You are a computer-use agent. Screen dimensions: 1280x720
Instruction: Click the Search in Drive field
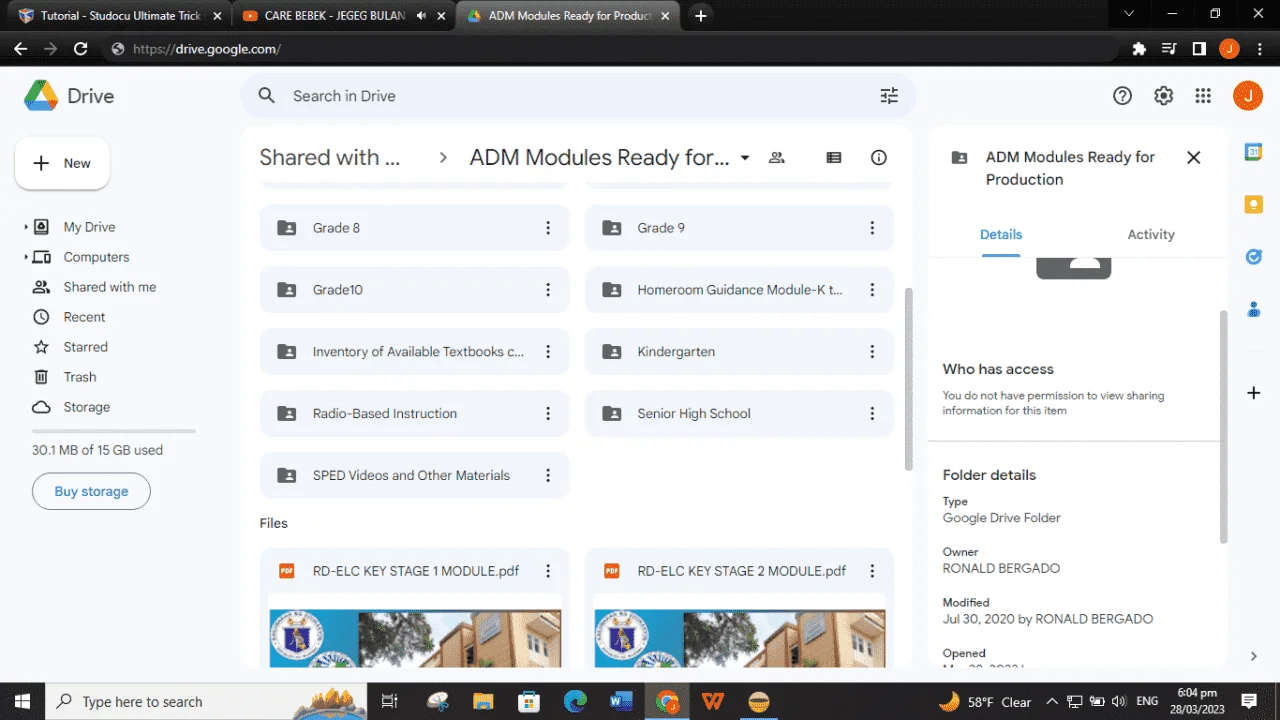577,96
